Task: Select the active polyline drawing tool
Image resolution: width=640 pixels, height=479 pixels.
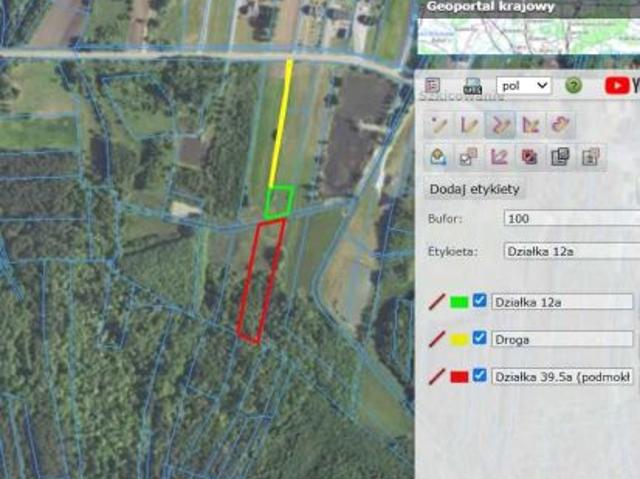Action: 500,125
